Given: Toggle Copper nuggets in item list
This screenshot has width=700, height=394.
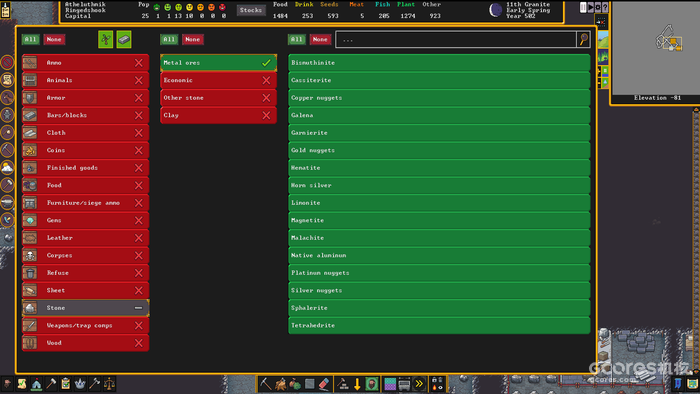Looking at the screenshot, I should (439, 98).
